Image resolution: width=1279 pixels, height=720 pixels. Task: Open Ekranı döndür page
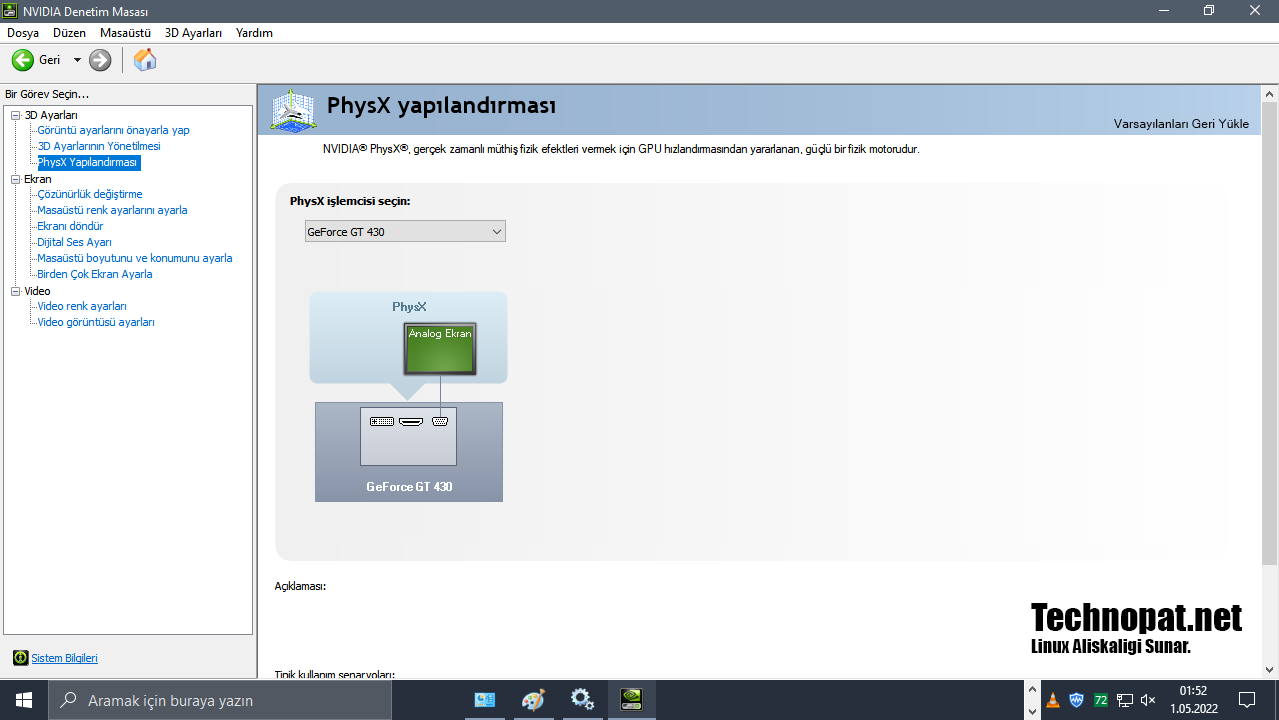[70, 226]
